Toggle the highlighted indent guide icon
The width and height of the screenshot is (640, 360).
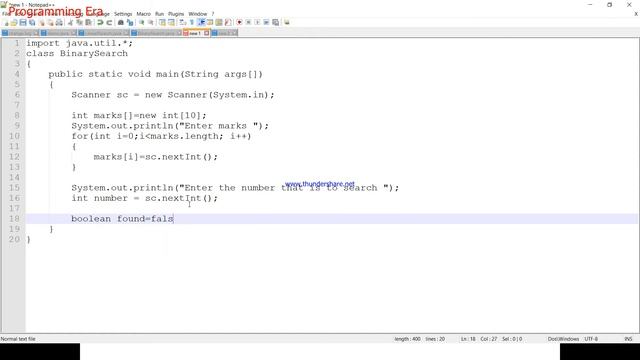click(201, 22)
